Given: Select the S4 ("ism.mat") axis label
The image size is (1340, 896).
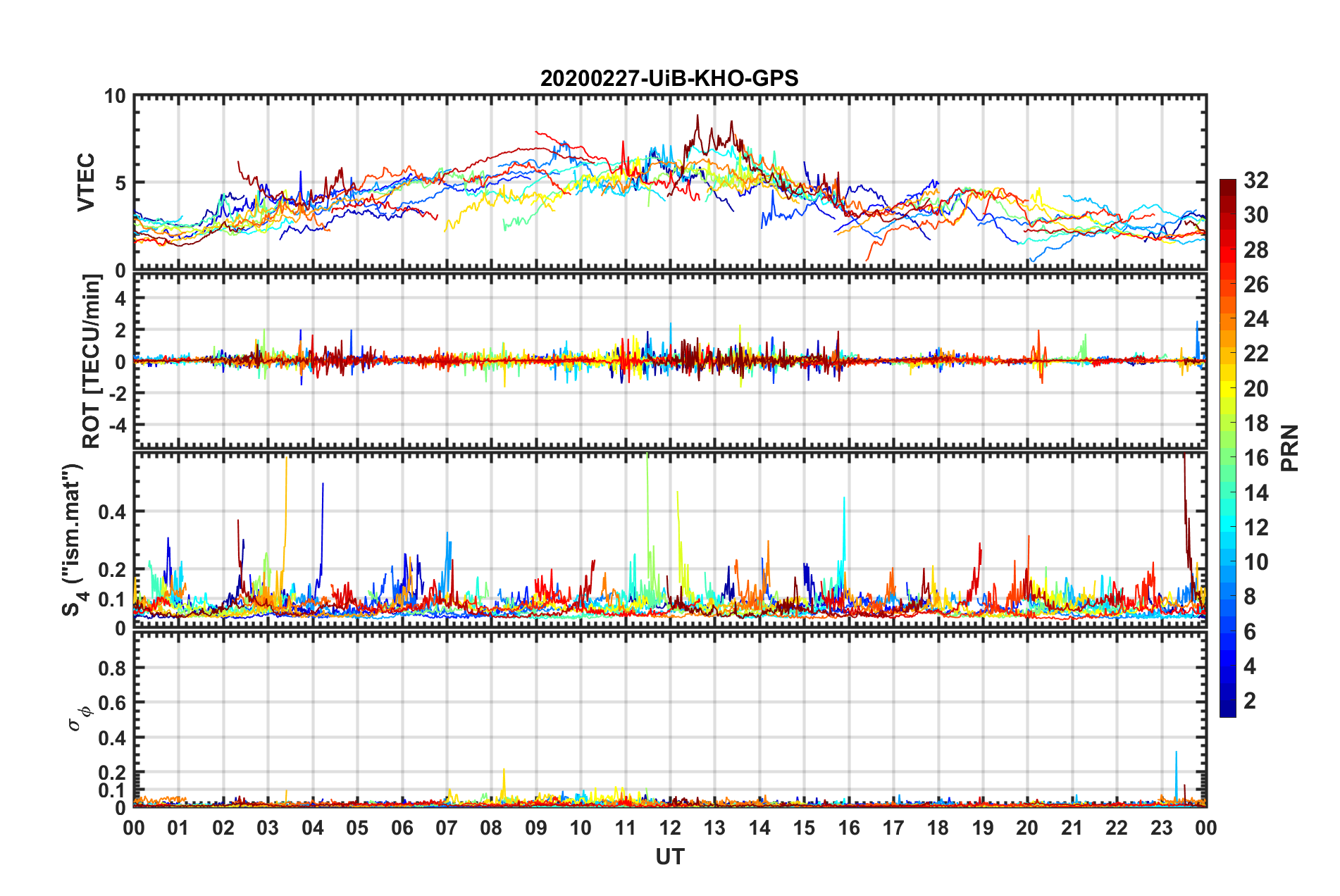Looking at the screenshot, I should click(74, 540).
